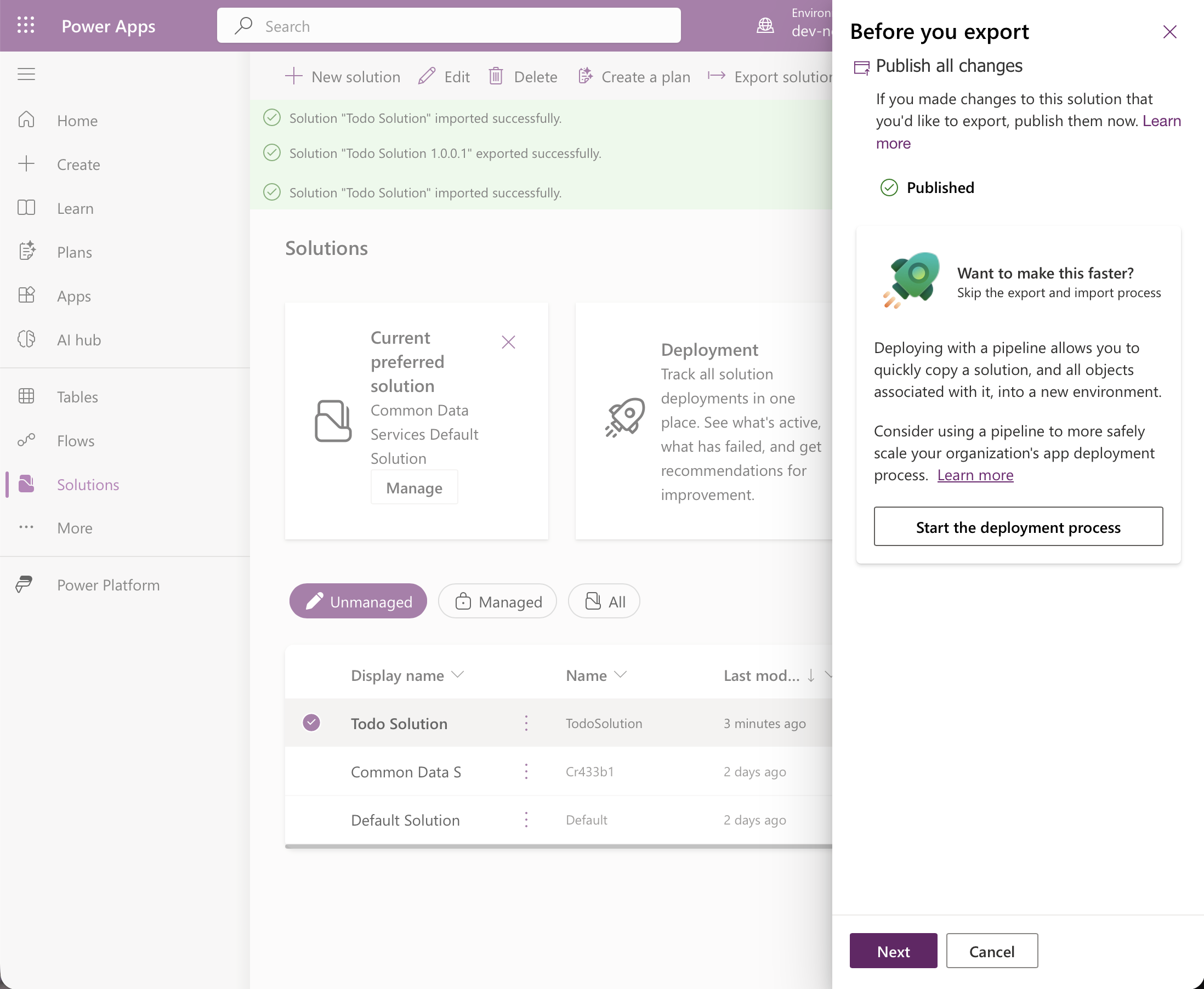Image resolution: width=1204 pixels, height=989 pixels.
Task: Click the environment globe icon
Action: coord(765,26)
